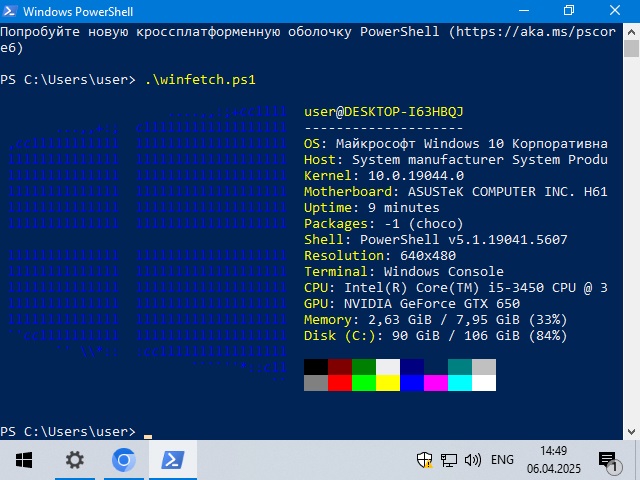Click the vertical scrollbar thumb
This screenshot has width=640, height=480.
631,49
